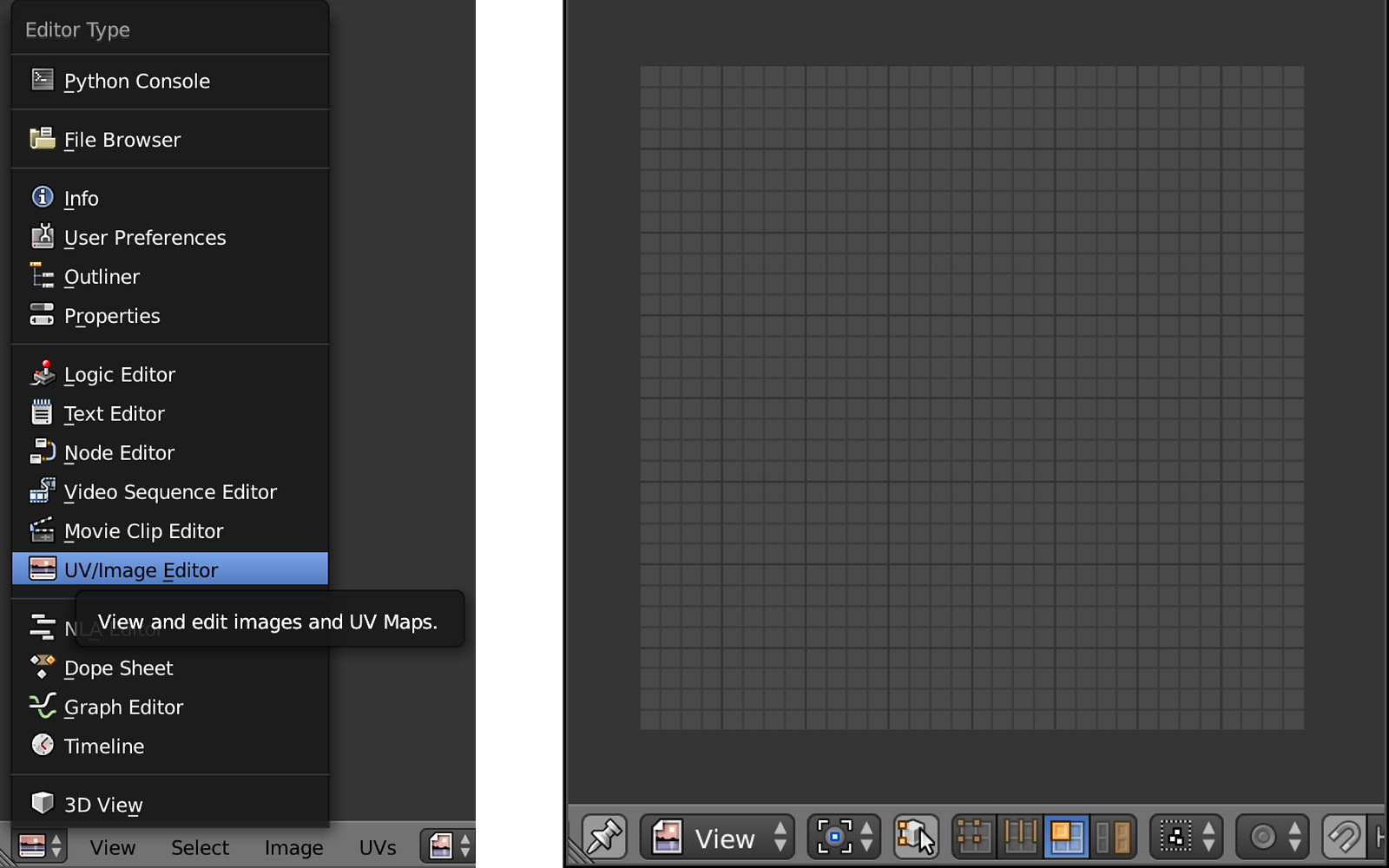Switch to UV face select mode
Image resolution: width=1389 pixels, height=868 pixels.
pos(1067,838)
